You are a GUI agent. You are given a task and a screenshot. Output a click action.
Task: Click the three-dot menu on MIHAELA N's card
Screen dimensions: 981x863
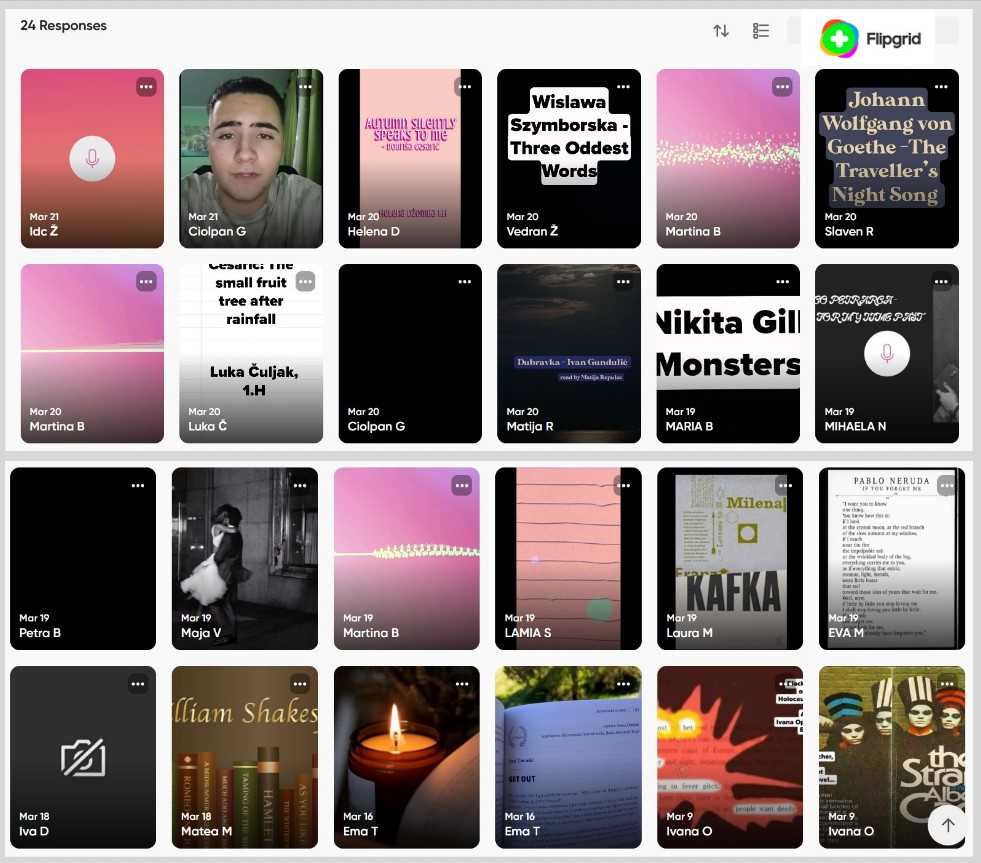[941, 282]
